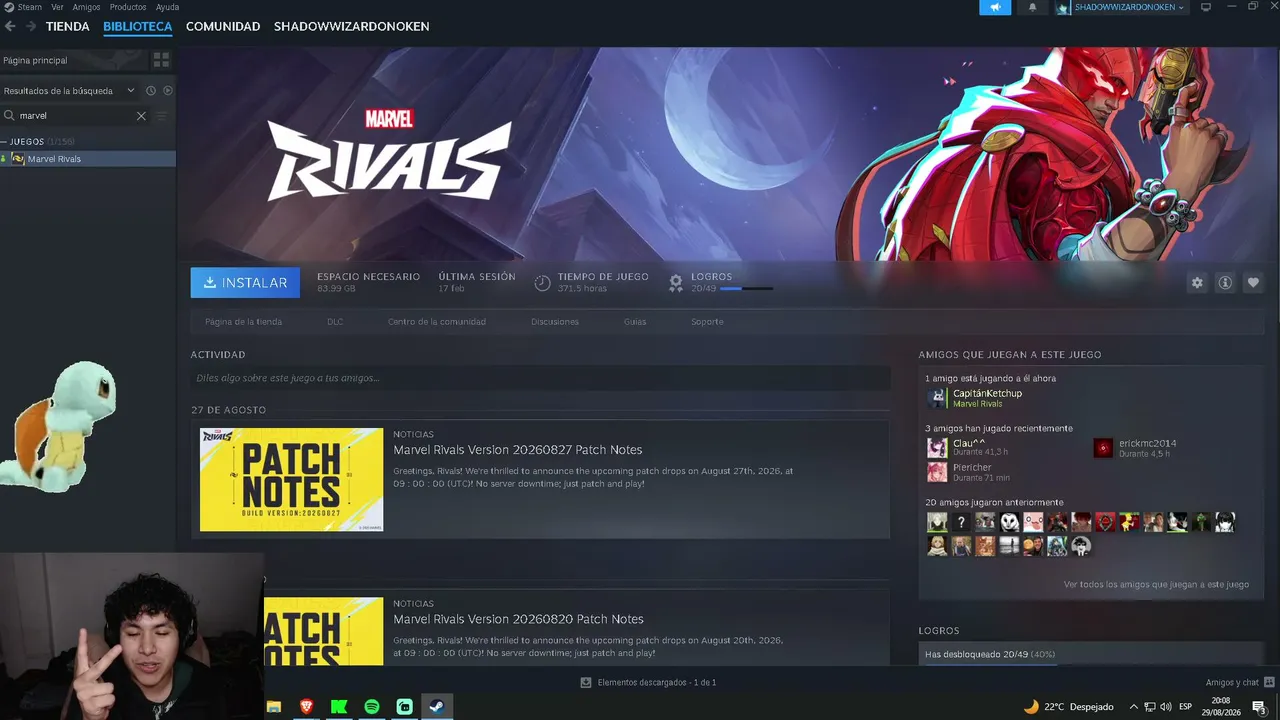Filter ready-to-play games with the play icon

(x=168, y=90)
